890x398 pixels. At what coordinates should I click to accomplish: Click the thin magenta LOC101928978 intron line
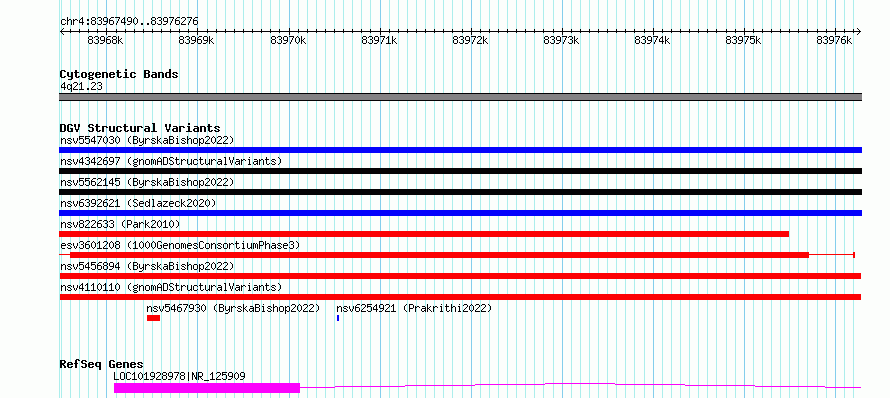pos(581,386)
